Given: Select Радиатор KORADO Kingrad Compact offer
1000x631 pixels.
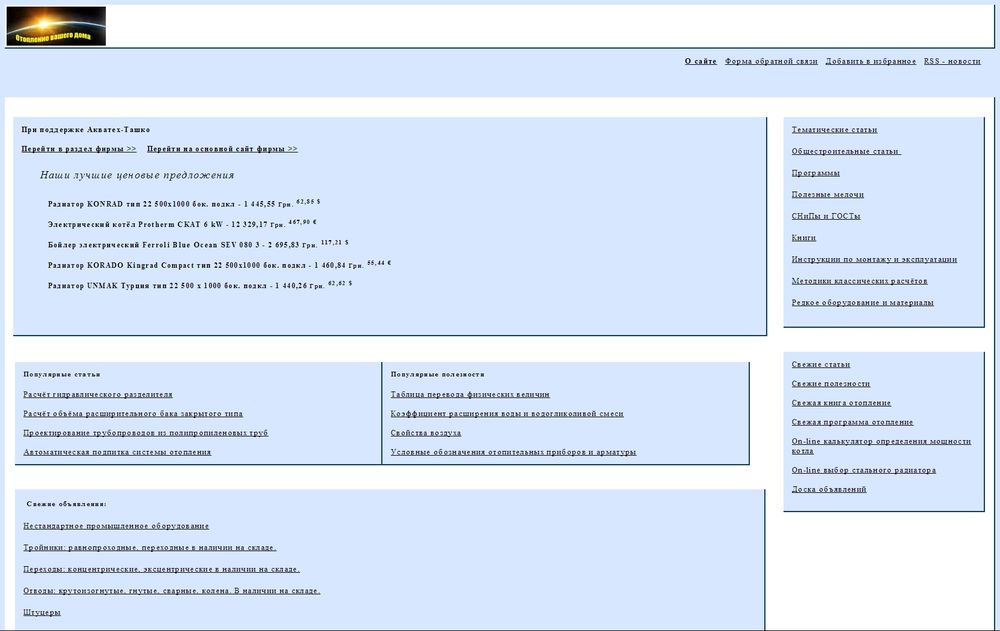Looking at the screenshot, I should pos(219,265).
